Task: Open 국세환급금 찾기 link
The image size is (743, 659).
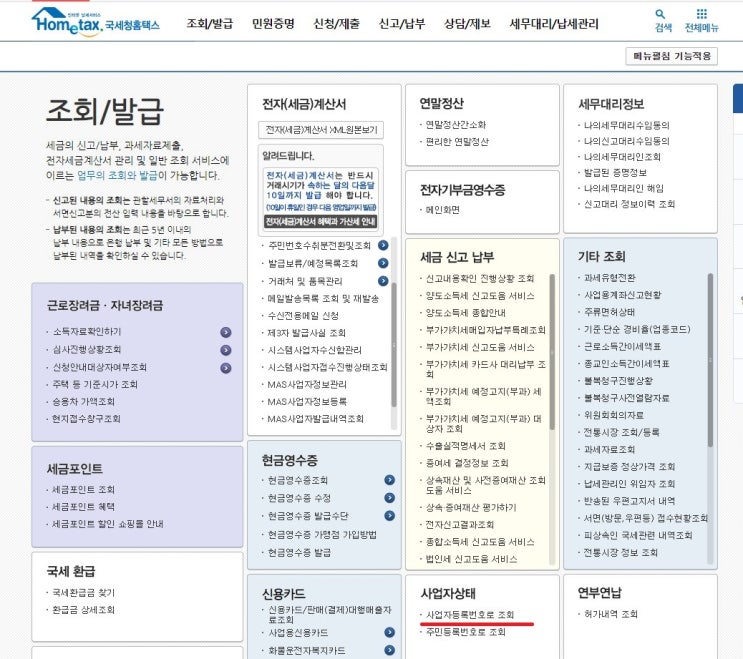Action: [x=83, y=593]
